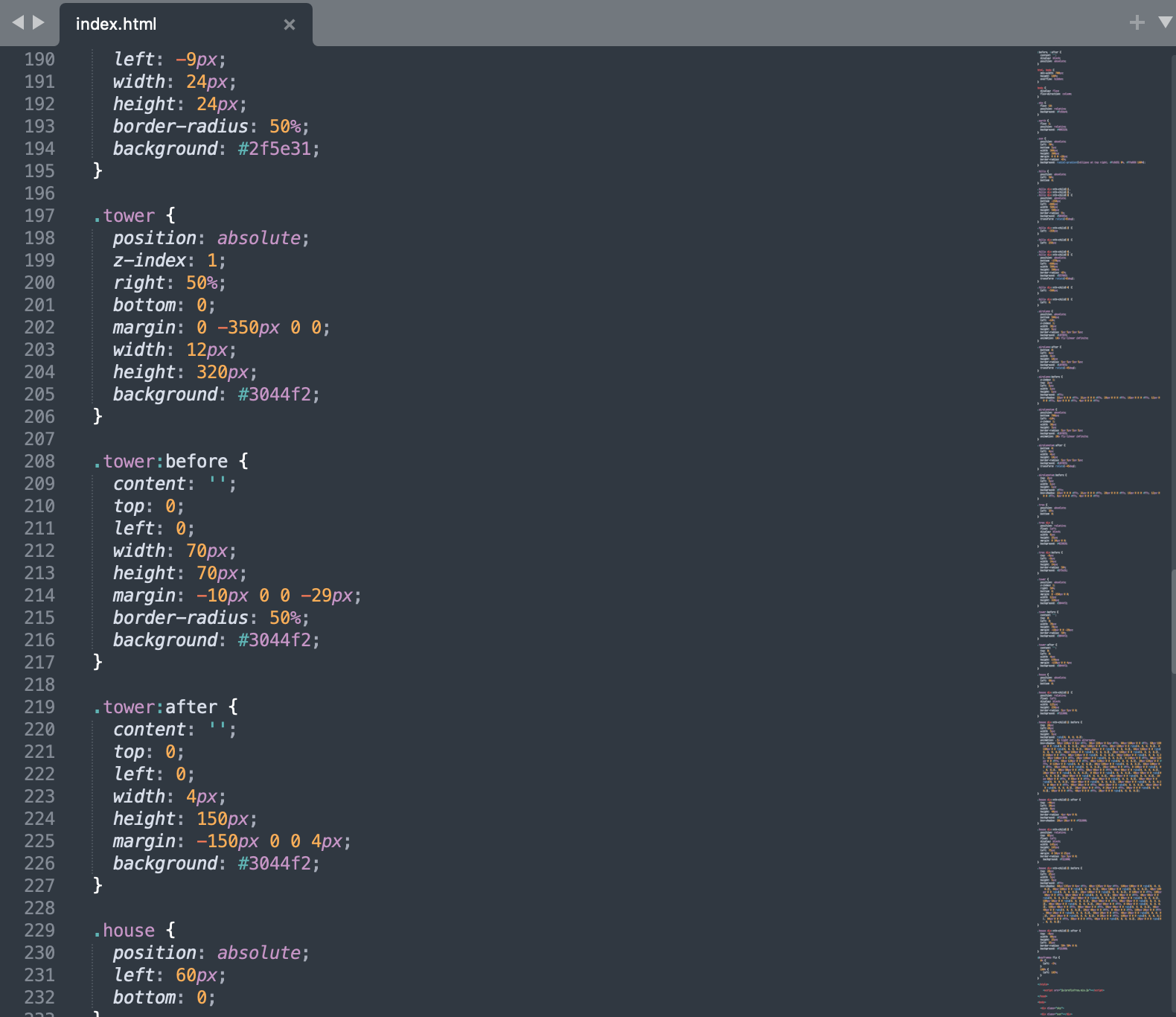This screenshot has width=1176, height=1017.
Task: Click 'absolute' value on line 198
Action: coord(259,238)
